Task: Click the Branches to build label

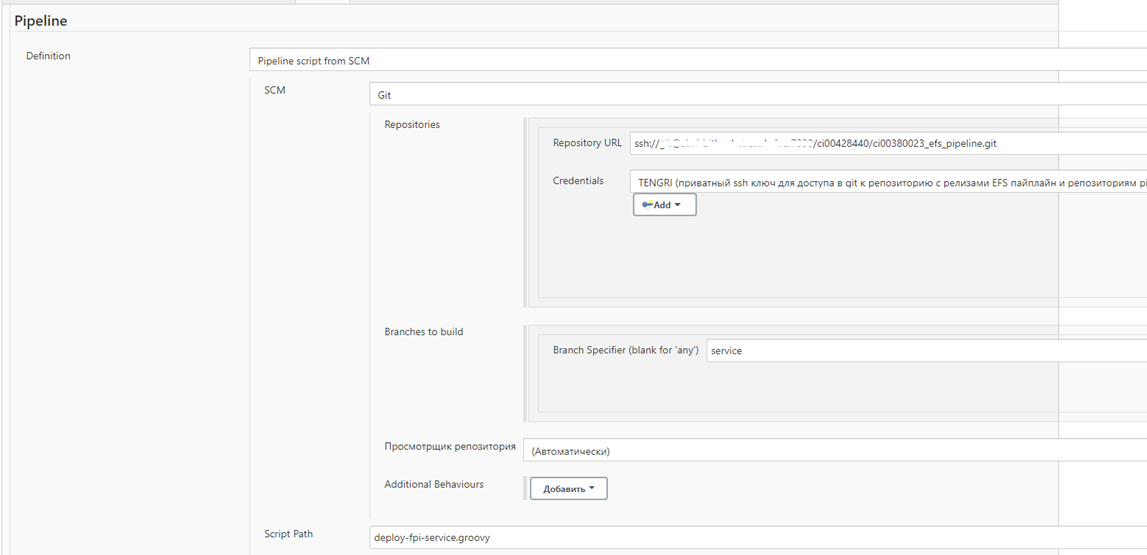Action: (424, 332)
